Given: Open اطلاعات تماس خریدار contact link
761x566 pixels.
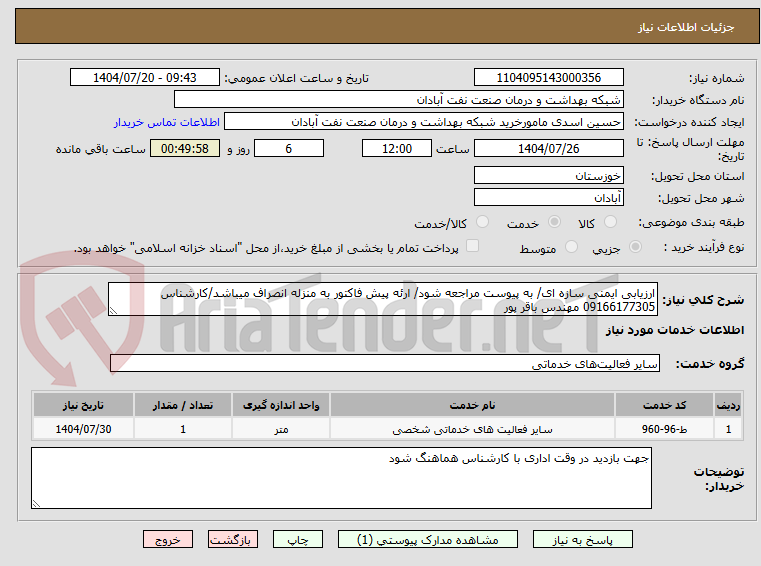Looking at the screenshot, I should coord(167,122).
